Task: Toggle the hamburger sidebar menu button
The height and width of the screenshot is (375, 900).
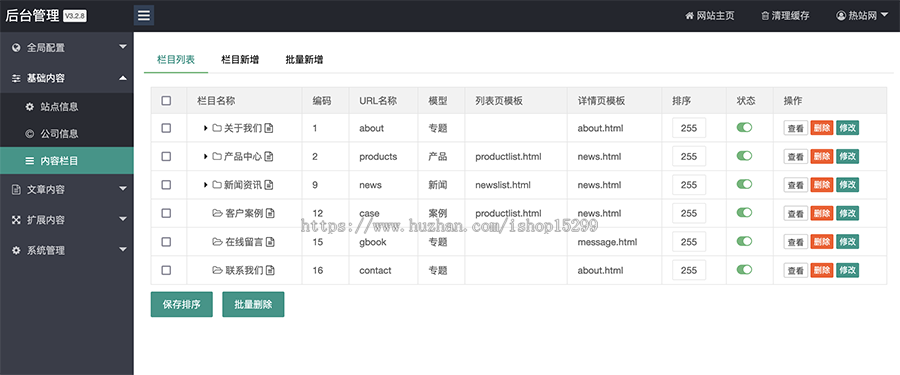Action: [143, 16]
